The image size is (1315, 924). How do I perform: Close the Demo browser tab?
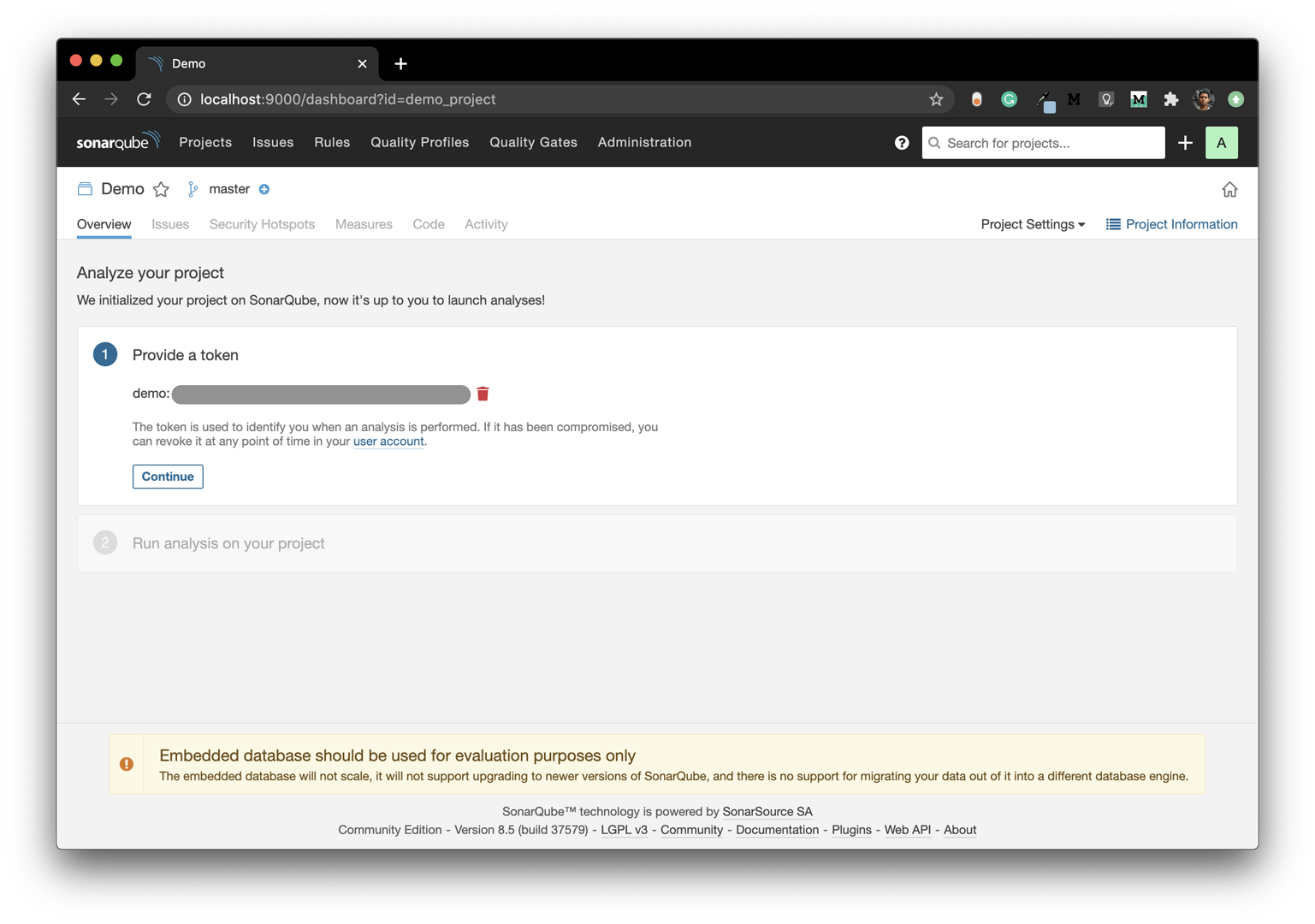[x=362, y=63]
